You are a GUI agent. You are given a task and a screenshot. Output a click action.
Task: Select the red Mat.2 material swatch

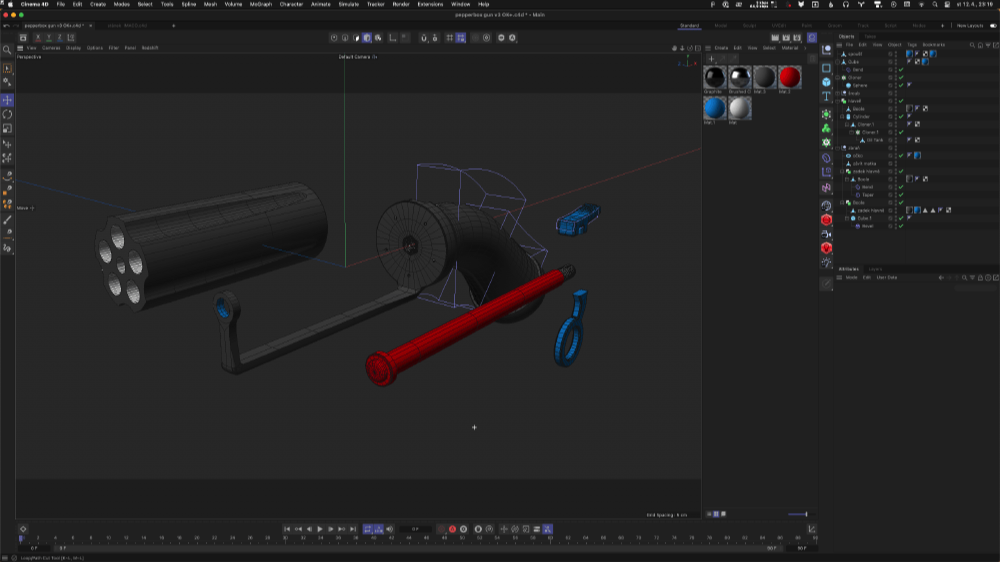(790, 78)
